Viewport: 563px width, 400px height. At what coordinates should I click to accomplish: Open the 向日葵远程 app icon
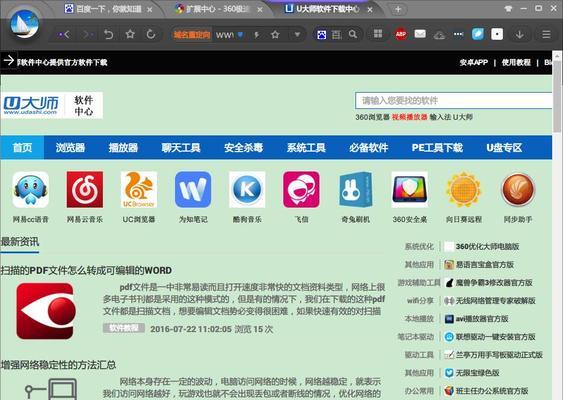point(464,190)
